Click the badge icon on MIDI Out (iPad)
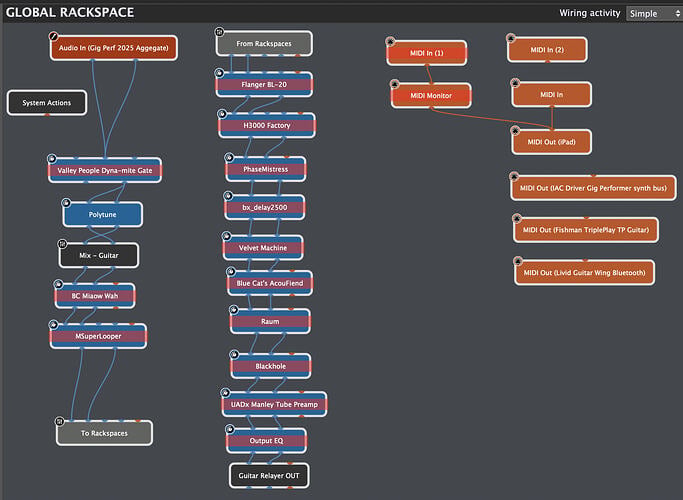The width and height of the screenshot is (683, 500). click(515, 130)
